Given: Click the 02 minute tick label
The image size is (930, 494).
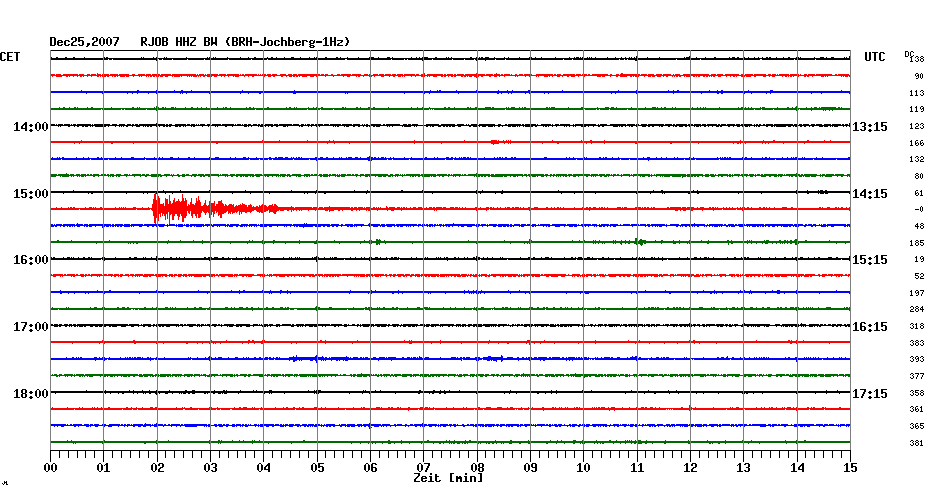Looking at the screenshot, I should click(x=157, y=468).
